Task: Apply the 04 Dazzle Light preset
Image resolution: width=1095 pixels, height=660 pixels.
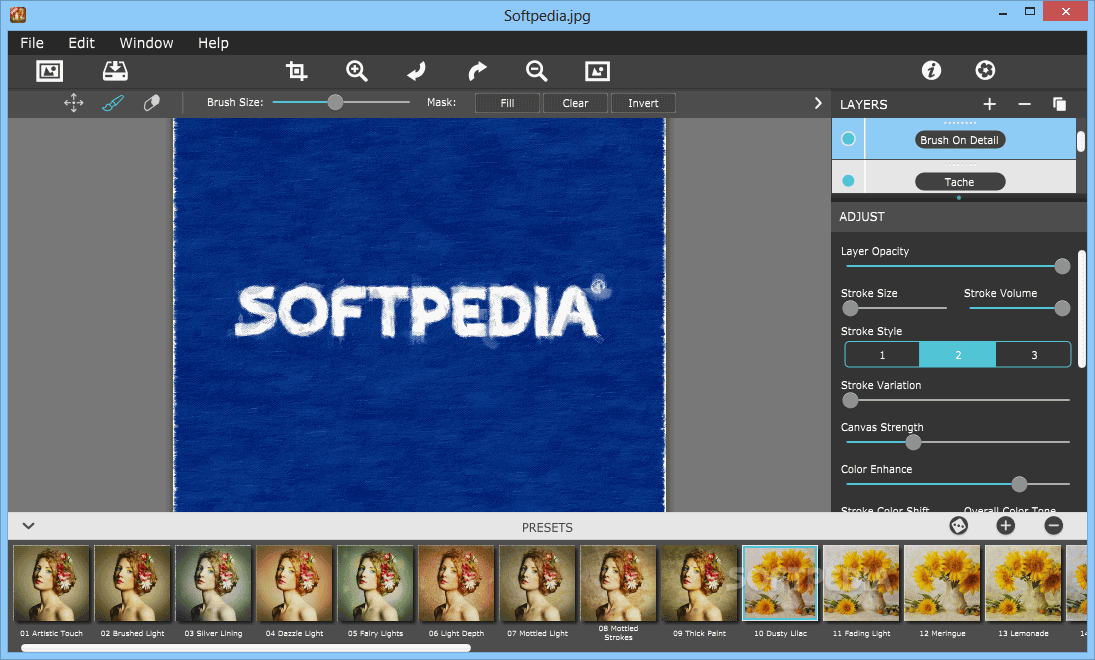Action: [295, 584]
